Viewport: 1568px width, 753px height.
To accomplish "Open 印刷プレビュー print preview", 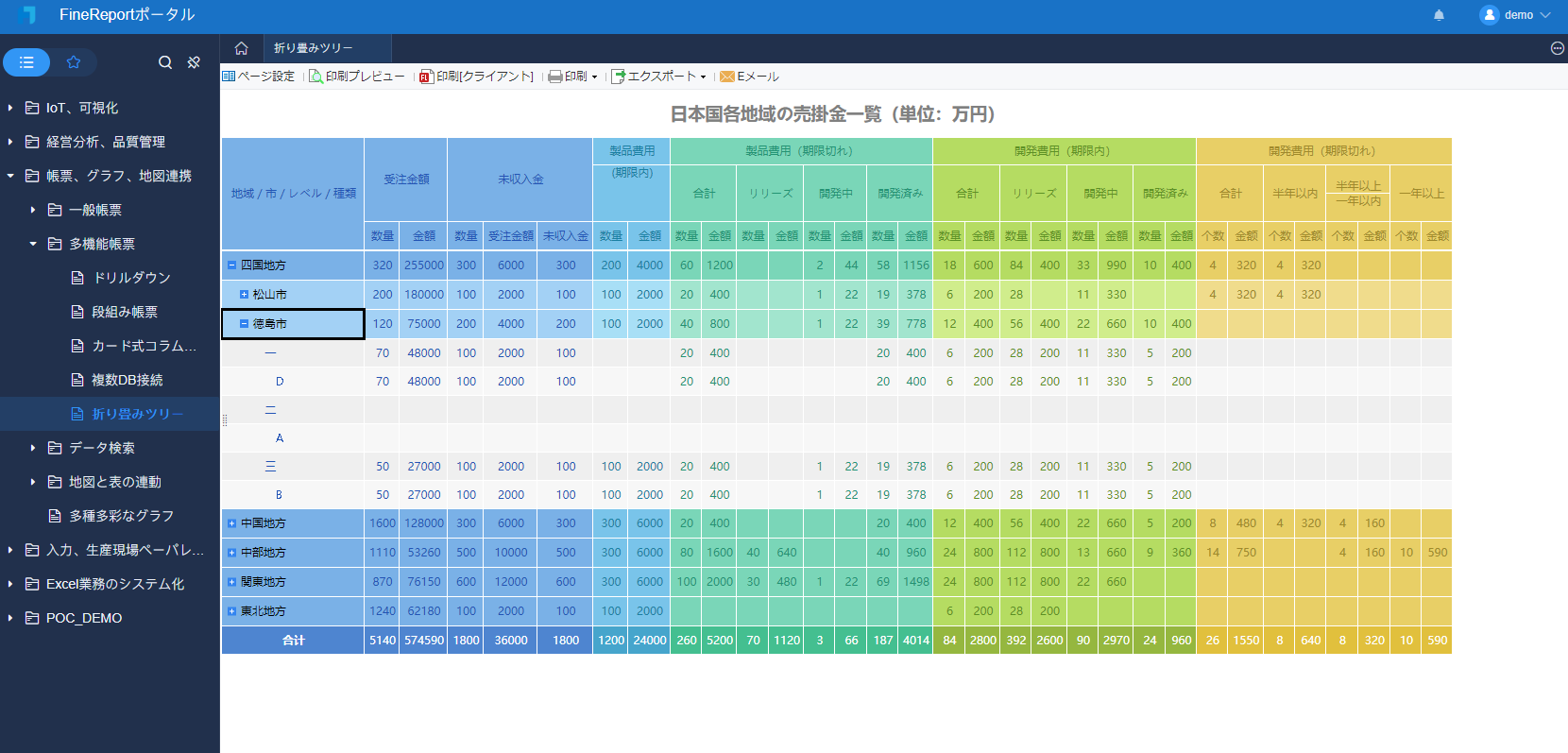I will pos(357,77).
